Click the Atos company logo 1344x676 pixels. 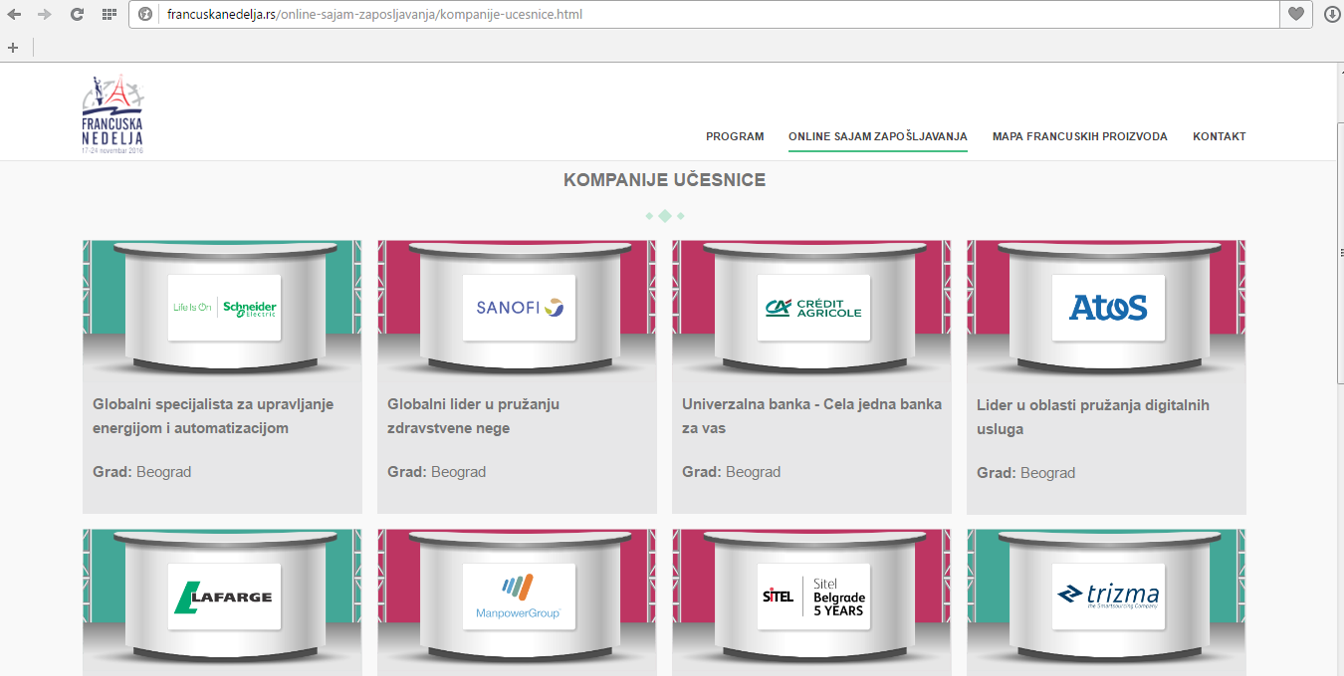1108,308
